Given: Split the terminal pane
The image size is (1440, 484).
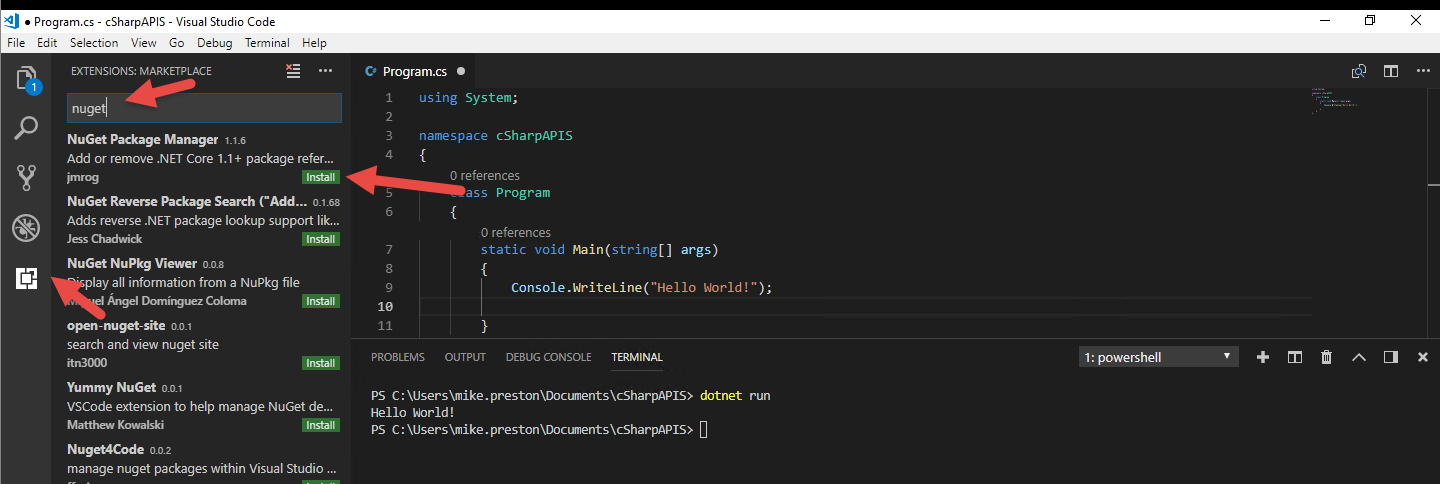Looking at the screenshot, I should point(1295,357).
